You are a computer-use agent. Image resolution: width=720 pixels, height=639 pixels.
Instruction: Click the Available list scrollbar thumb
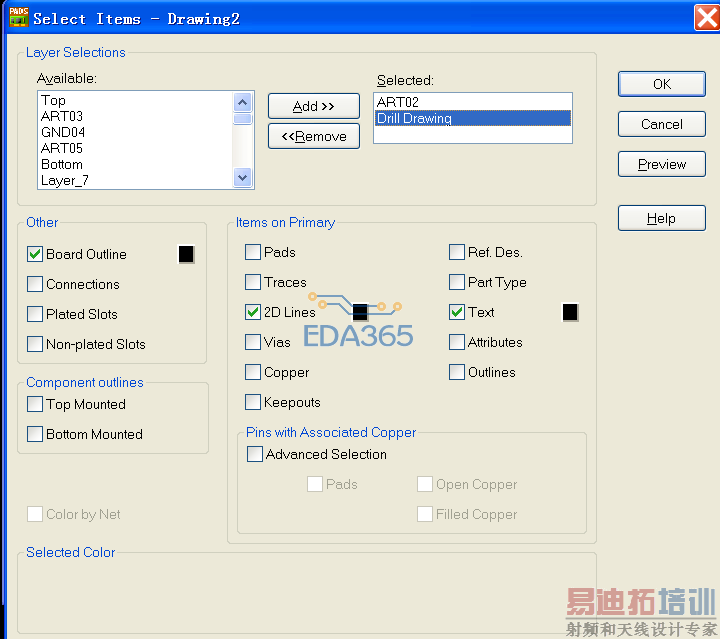pos(243,119)
